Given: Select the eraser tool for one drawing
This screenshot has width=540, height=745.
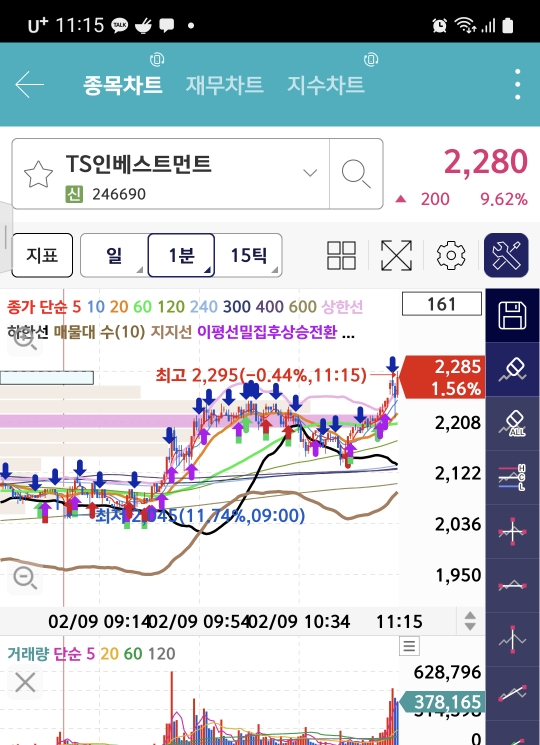Looking at the screenshot, I should (x=512, y=370).
